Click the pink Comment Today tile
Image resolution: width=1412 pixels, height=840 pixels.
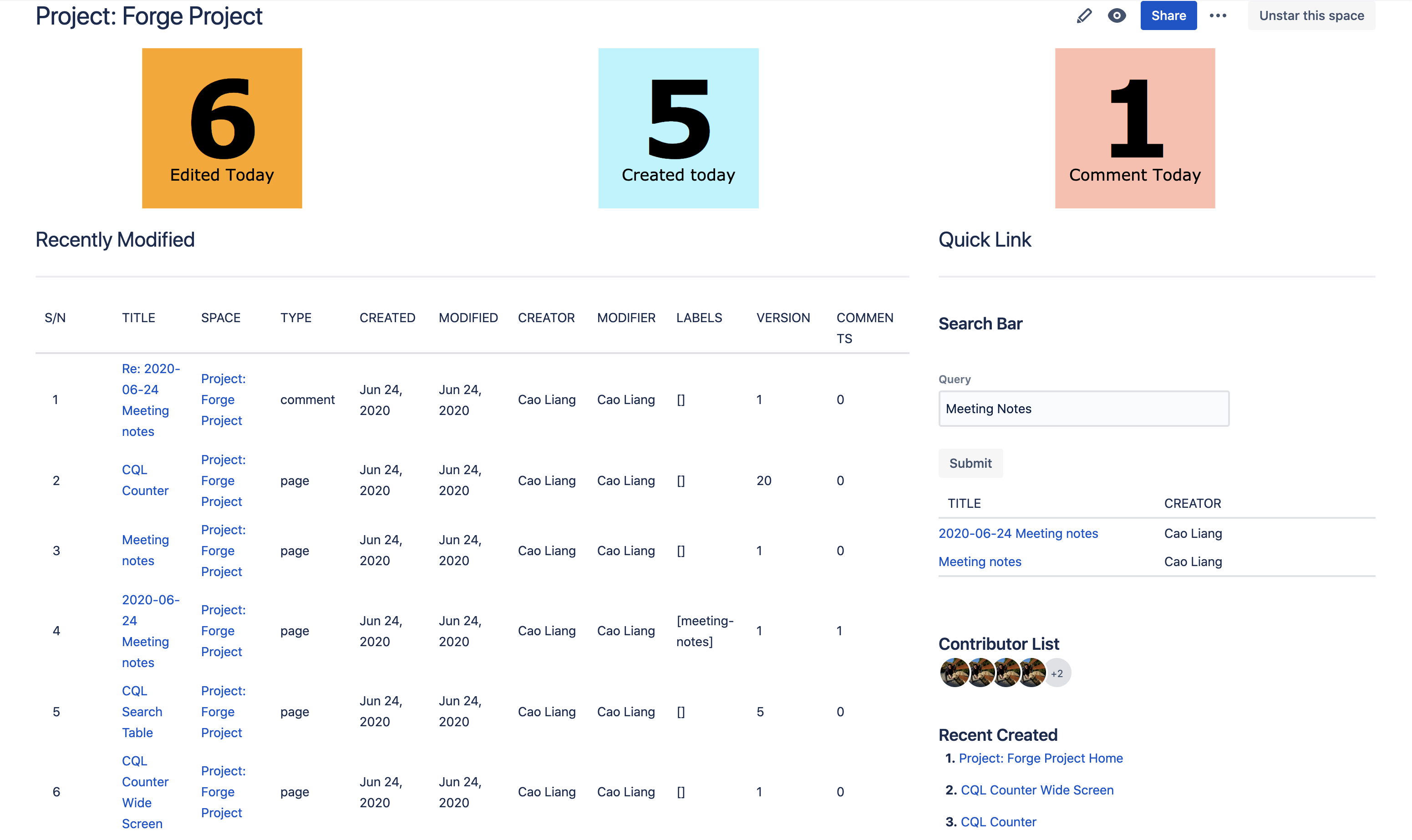click(x=1135, y=128)
